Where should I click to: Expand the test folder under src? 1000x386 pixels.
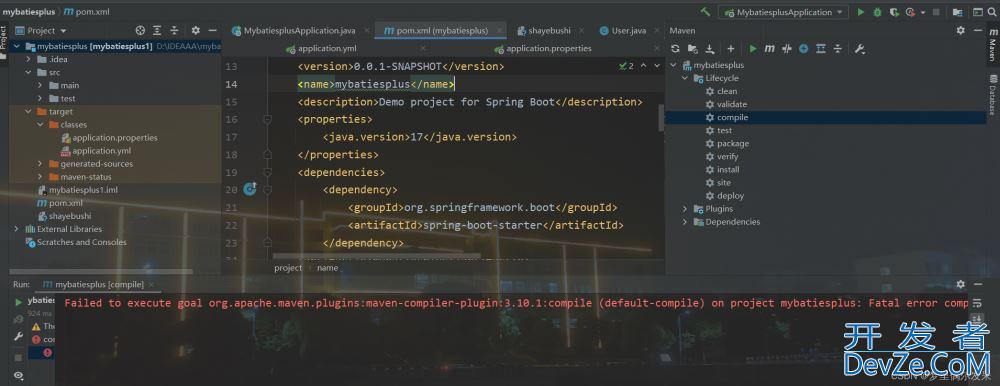click(40, 98)
